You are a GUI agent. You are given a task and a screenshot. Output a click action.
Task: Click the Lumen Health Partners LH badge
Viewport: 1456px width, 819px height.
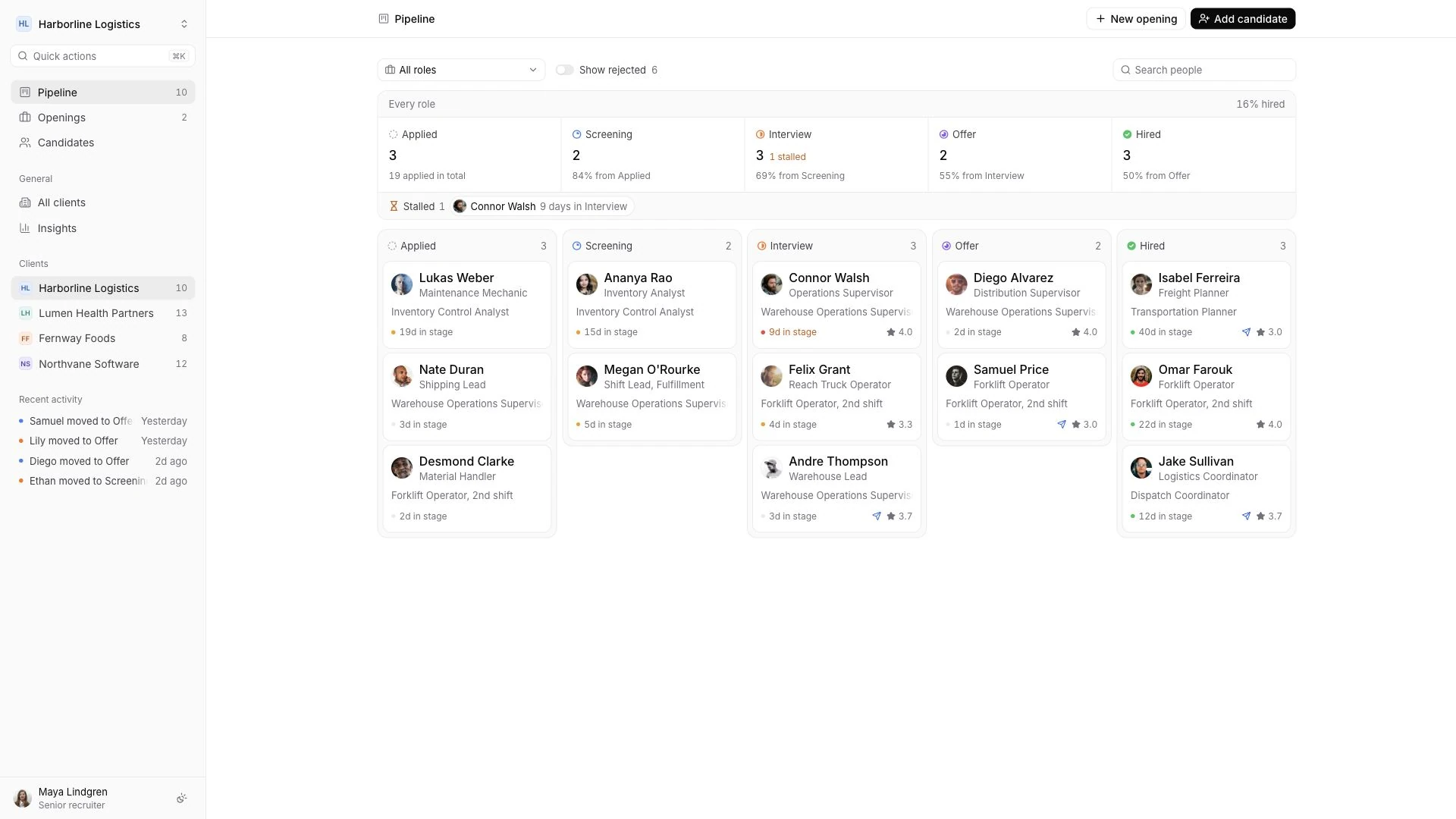[x=26, y=313]
